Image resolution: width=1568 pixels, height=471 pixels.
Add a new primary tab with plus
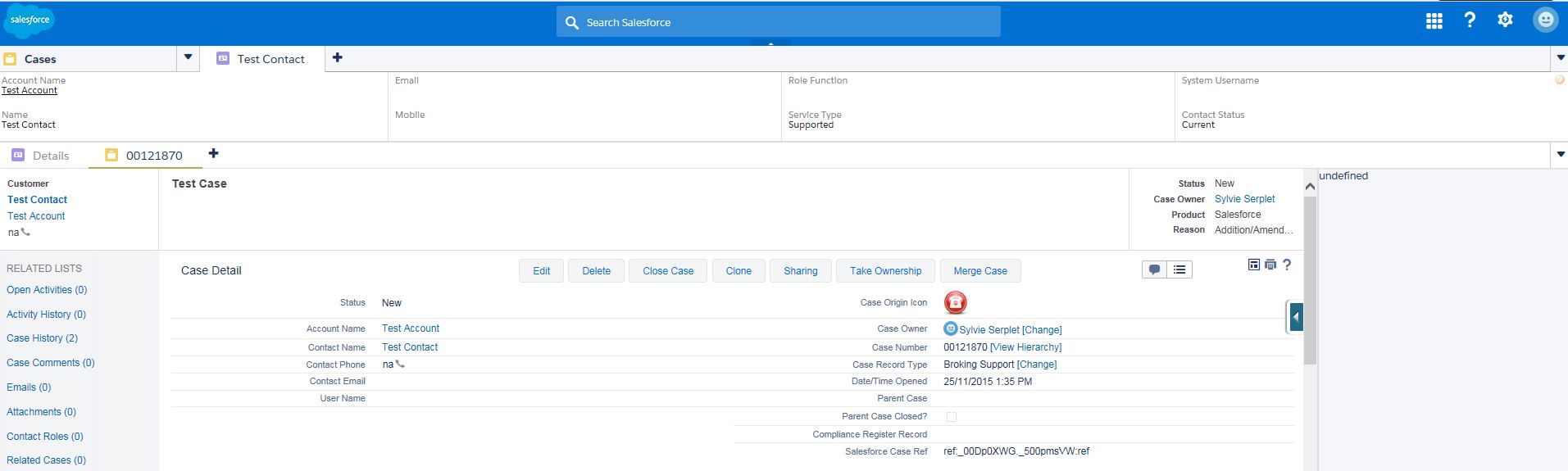coord(338,57)
